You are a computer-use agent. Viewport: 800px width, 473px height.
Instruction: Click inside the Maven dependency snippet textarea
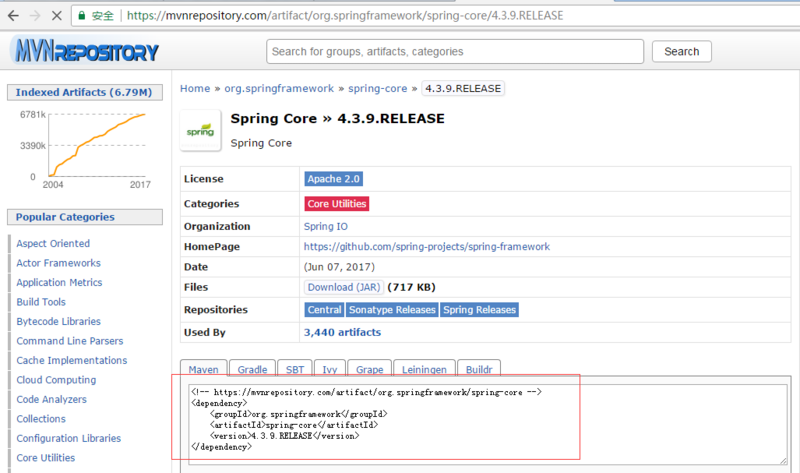coord(487,424)
